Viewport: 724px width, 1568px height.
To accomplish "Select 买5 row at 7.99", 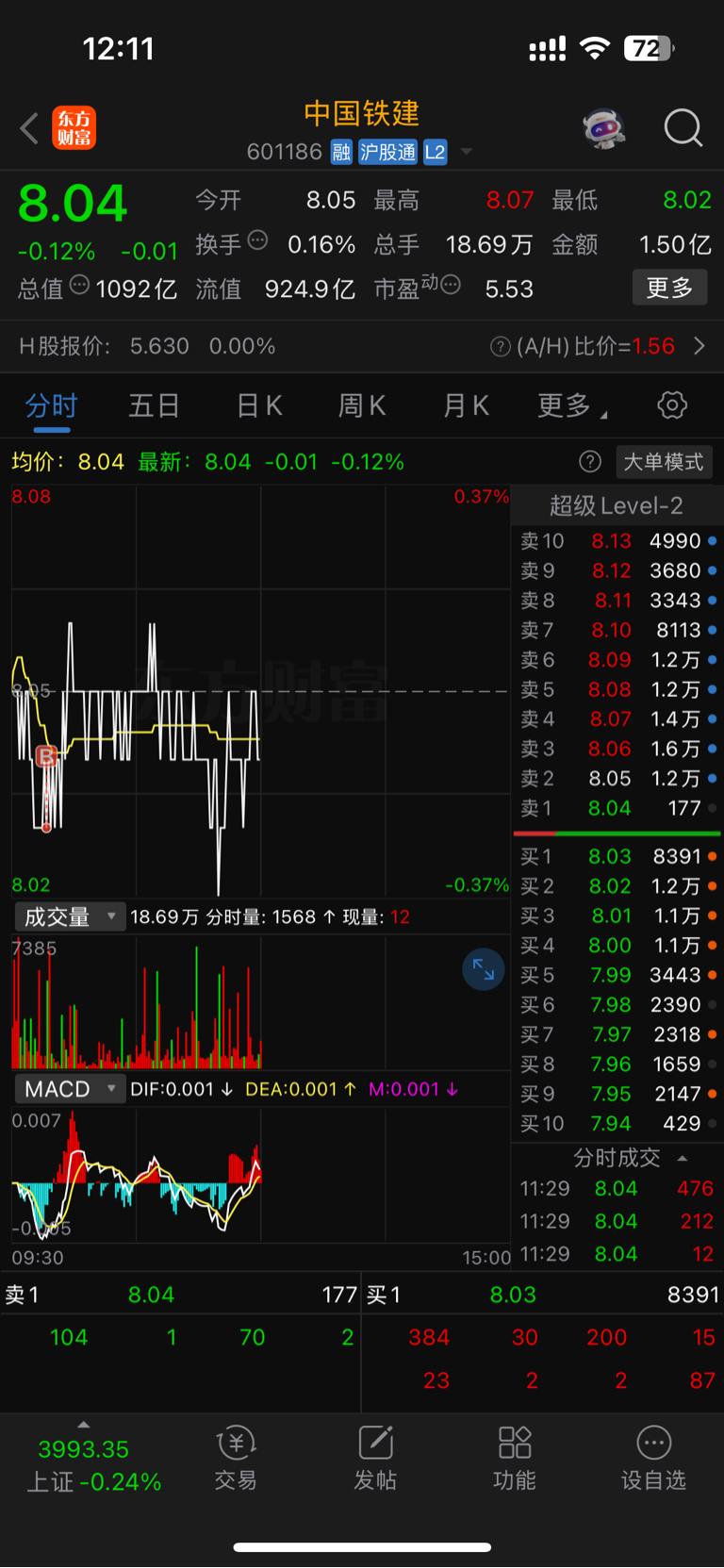I will (x=617, y=975).
